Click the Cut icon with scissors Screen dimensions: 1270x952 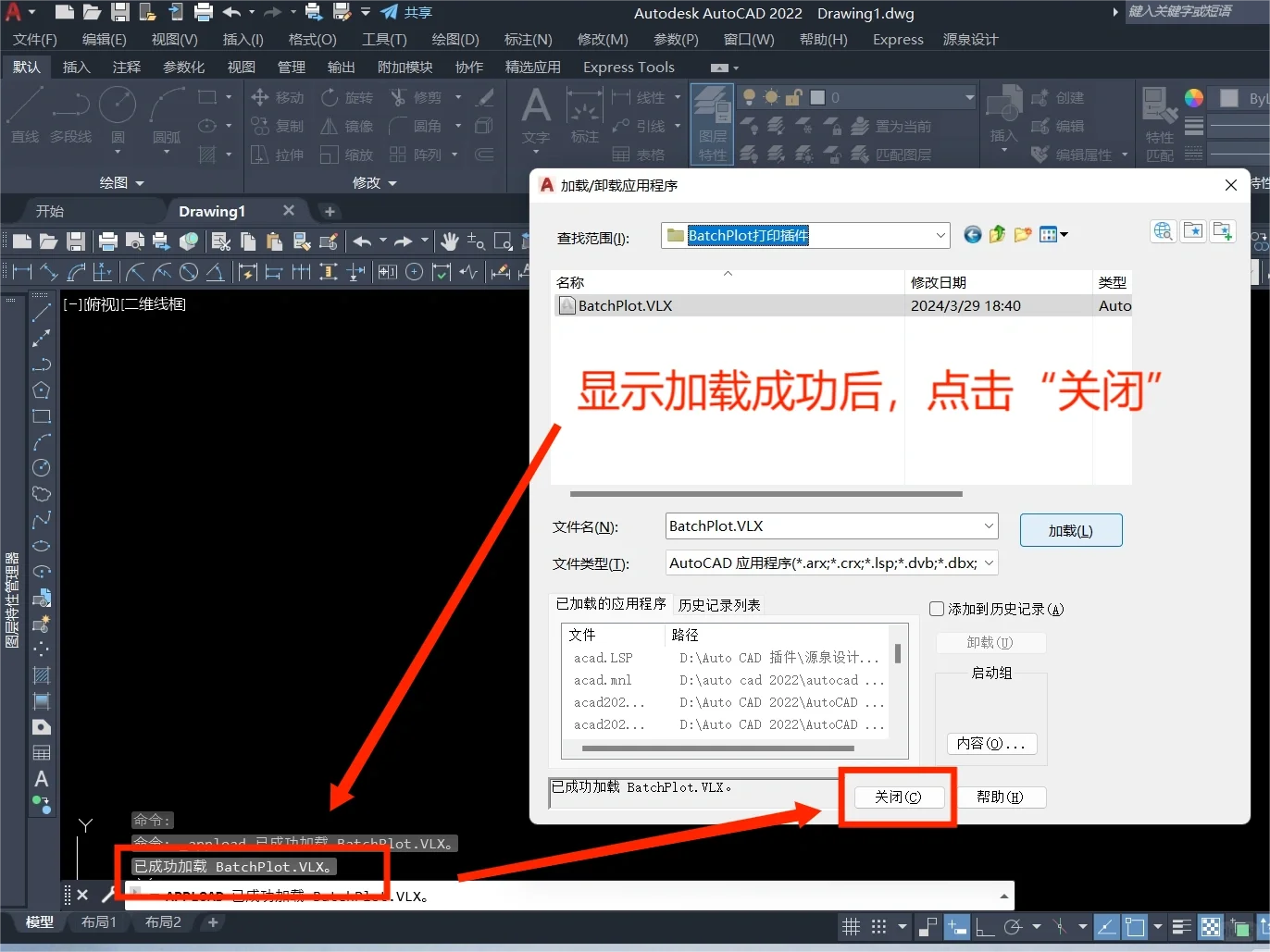click(221, 241)
